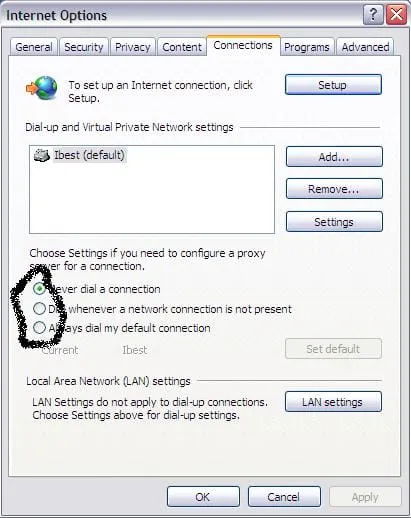Viewport: 411px width, 518px height.
Task: Close the Internet Options dialog
Action: pos(396,15)
